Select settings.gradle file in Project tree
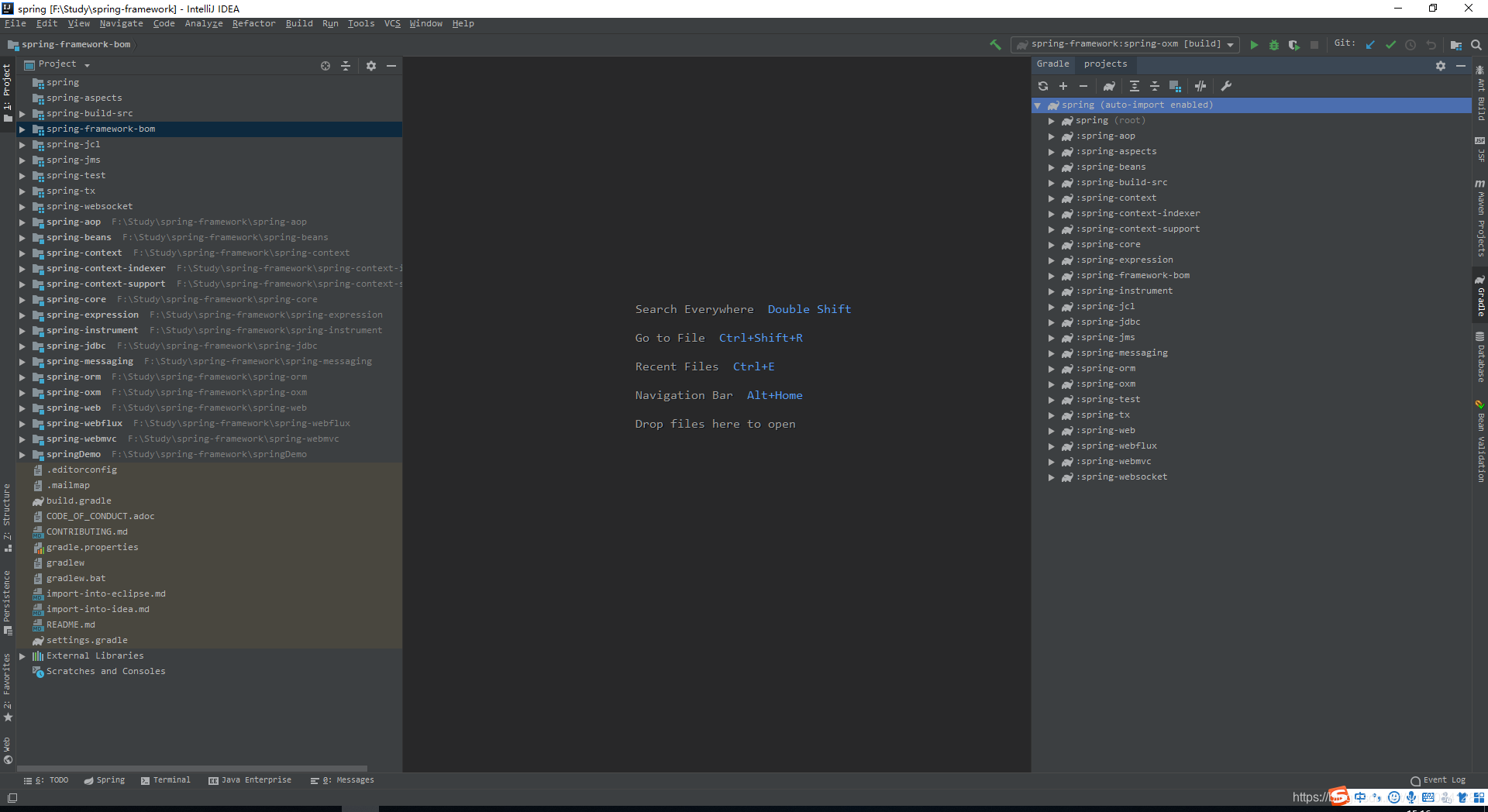The image size is (1488, 812). click(87, 641)
